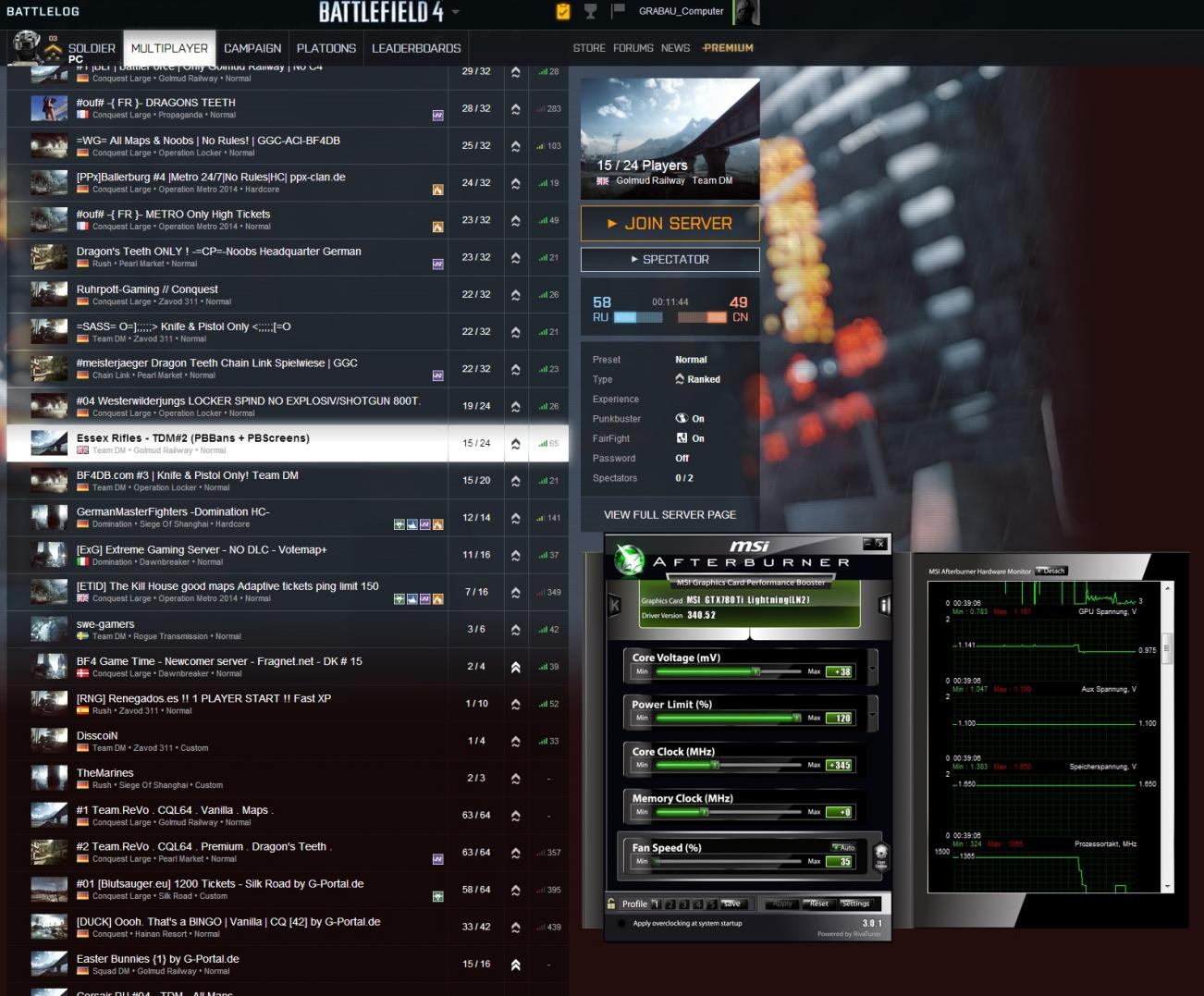The width and height of the screenshot is (1204, 996).
Task: Click the MSI Afterburner dragon logo
Action: tap(630, 559)
